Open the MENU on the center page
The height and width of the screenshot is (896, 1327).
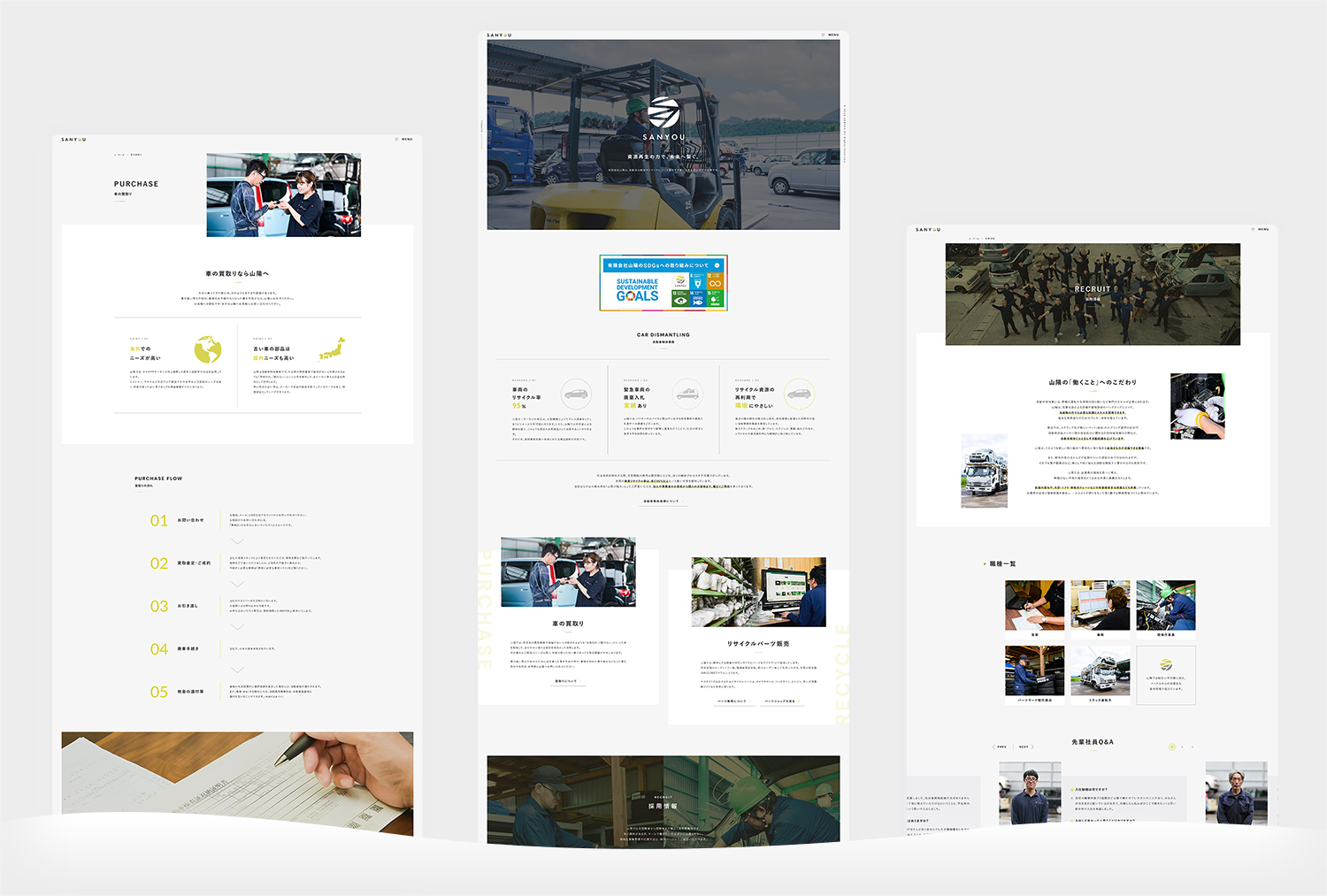click(830, 35)
